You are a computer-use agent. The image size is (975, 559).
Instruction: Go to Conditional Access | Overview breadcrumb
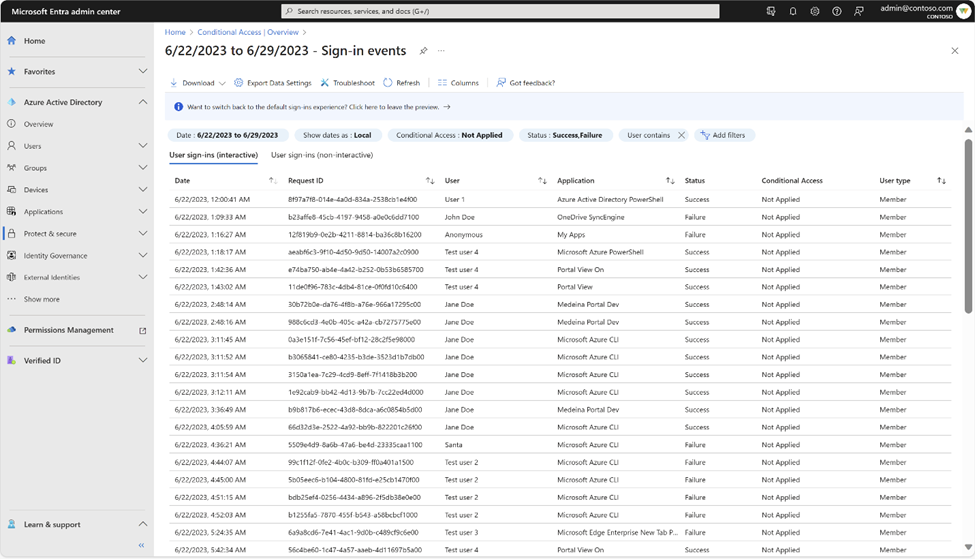(248, 32)
